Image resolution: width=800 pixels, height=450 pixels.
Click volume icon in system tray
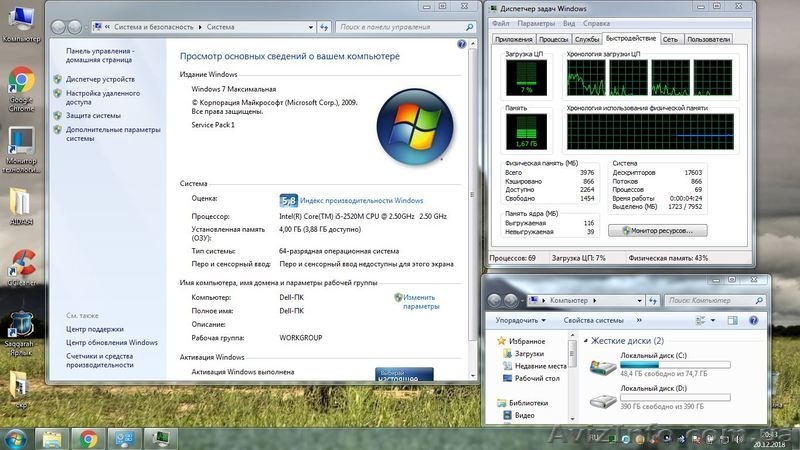(738, 439)
